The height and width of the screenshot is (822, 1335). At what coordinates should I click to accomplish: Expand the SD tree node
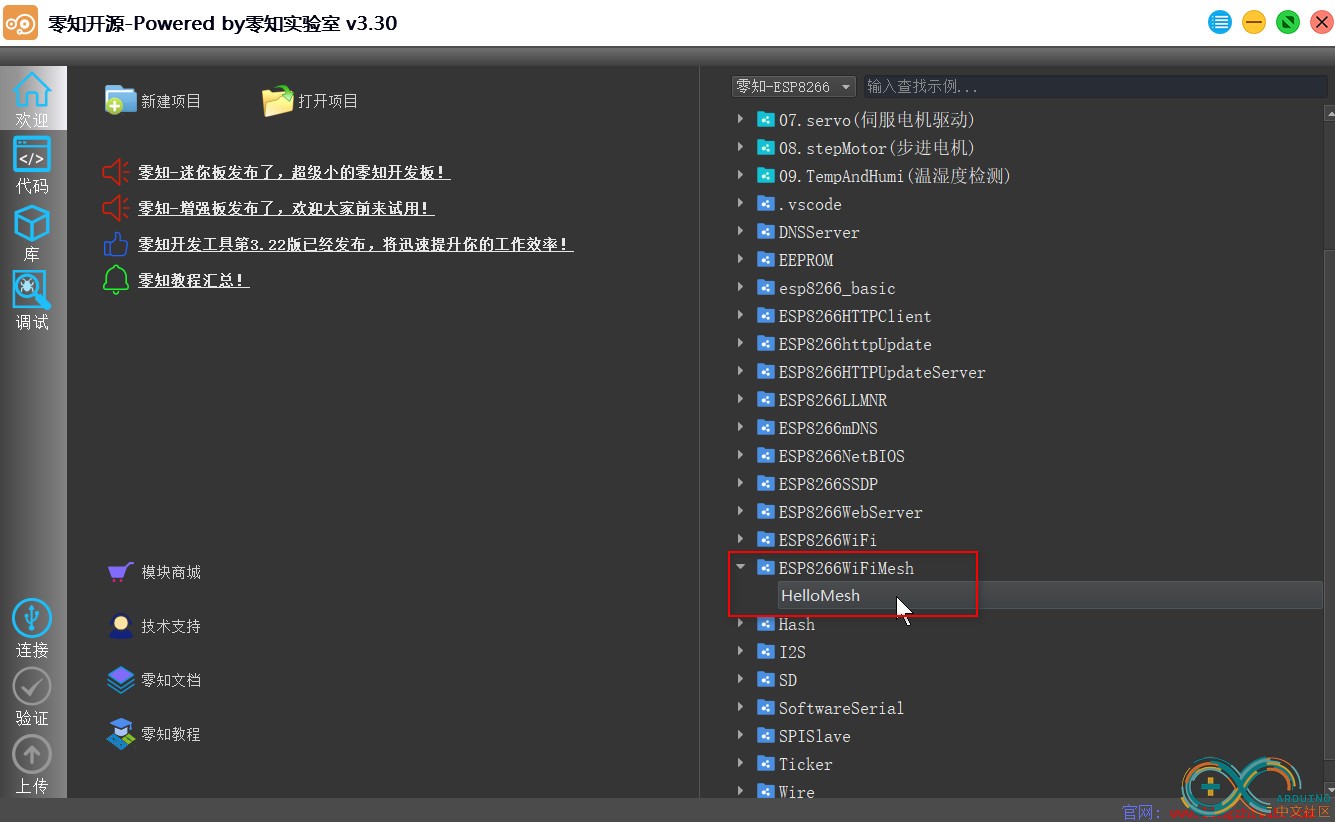[x=740, y=679]
